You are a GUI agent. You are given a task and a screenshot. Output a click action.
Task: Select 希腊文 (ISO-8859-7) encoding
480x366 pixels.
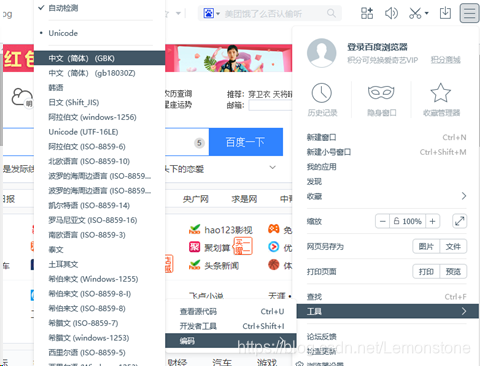99,323
